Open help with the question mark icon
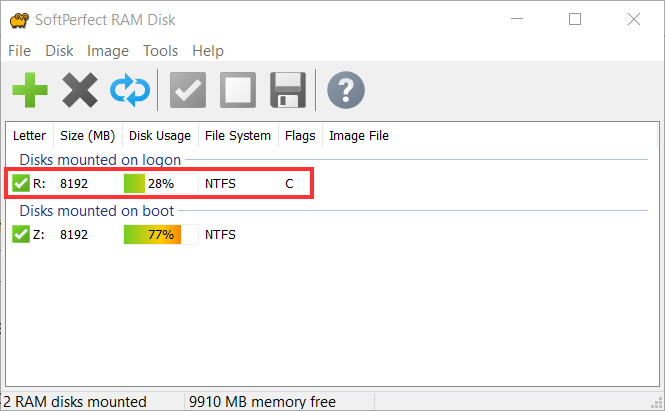This screenshot has width=665, height=411. pos(346,90)
